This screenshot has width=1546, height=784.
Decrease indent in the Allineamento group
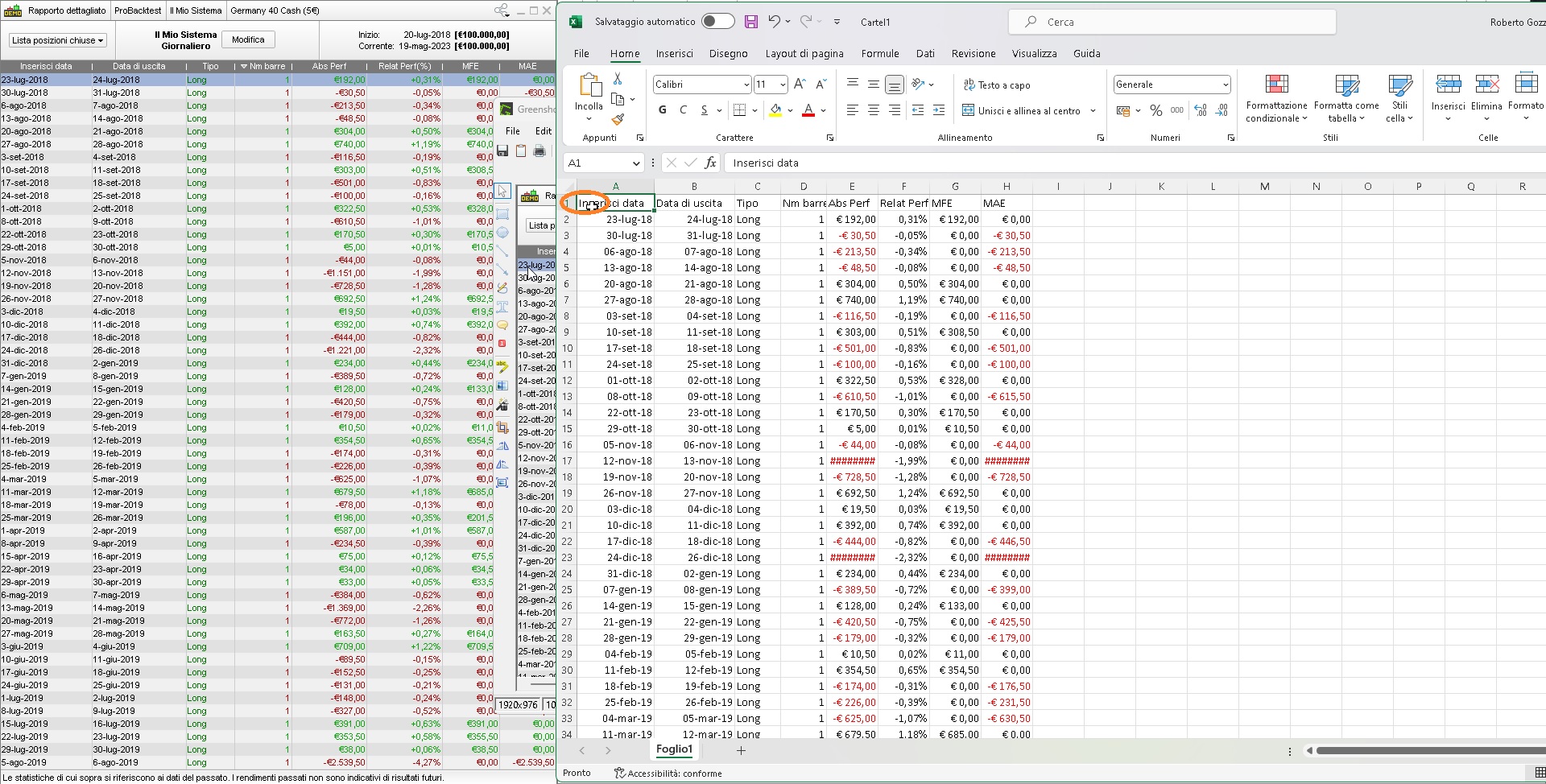(917, 110)
